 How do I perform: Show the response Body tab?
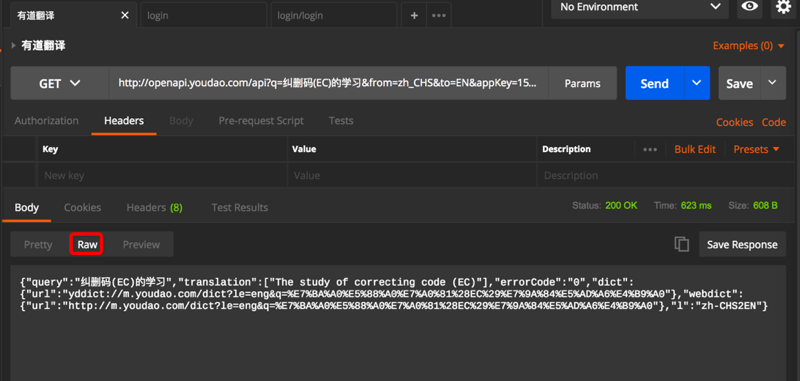27,208
